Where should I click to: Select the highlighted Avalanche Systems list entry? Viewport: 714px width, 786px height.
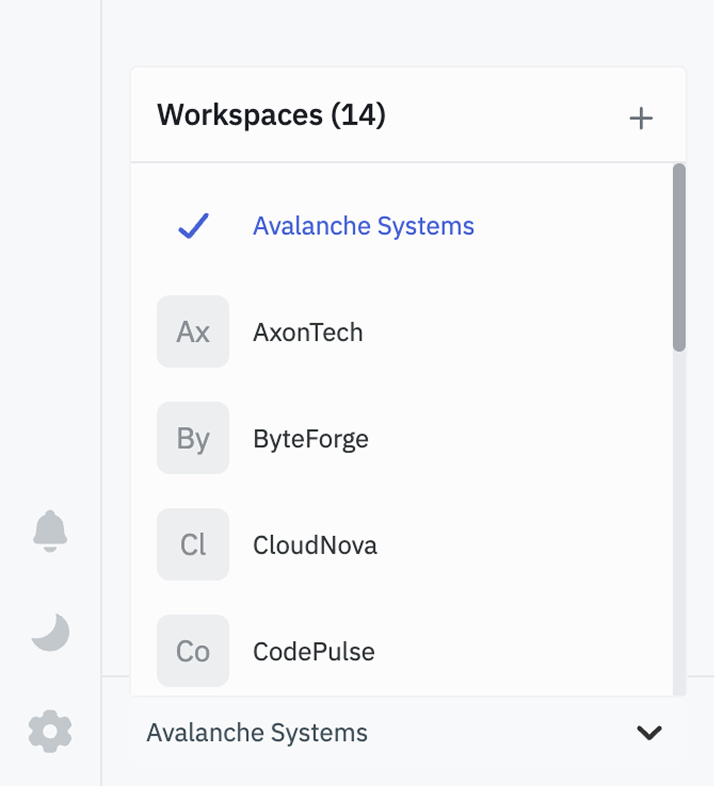[x=363, y=226]
